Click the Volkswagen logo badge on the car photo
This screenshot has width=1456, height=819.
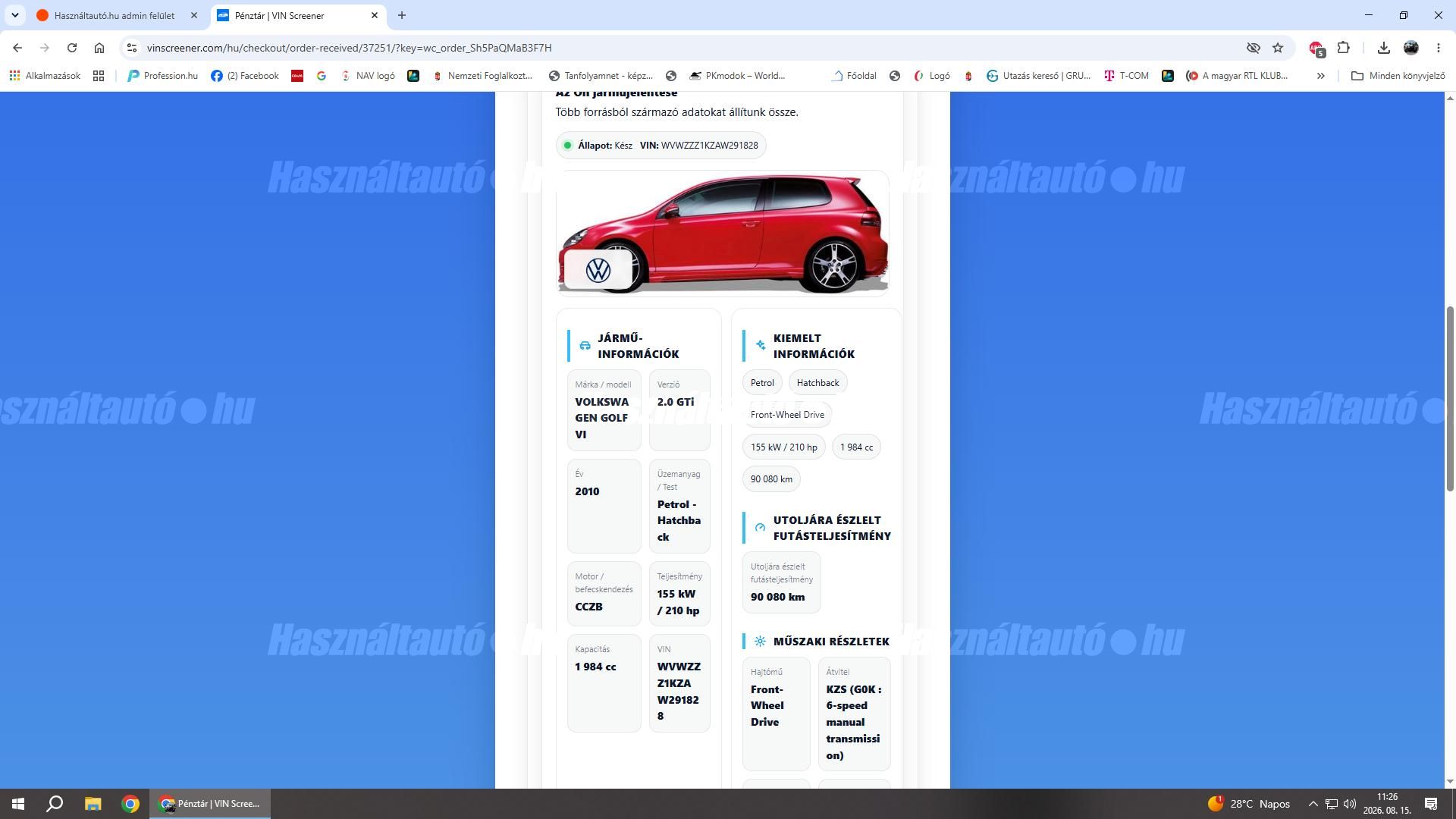click(x=598, y=270)
